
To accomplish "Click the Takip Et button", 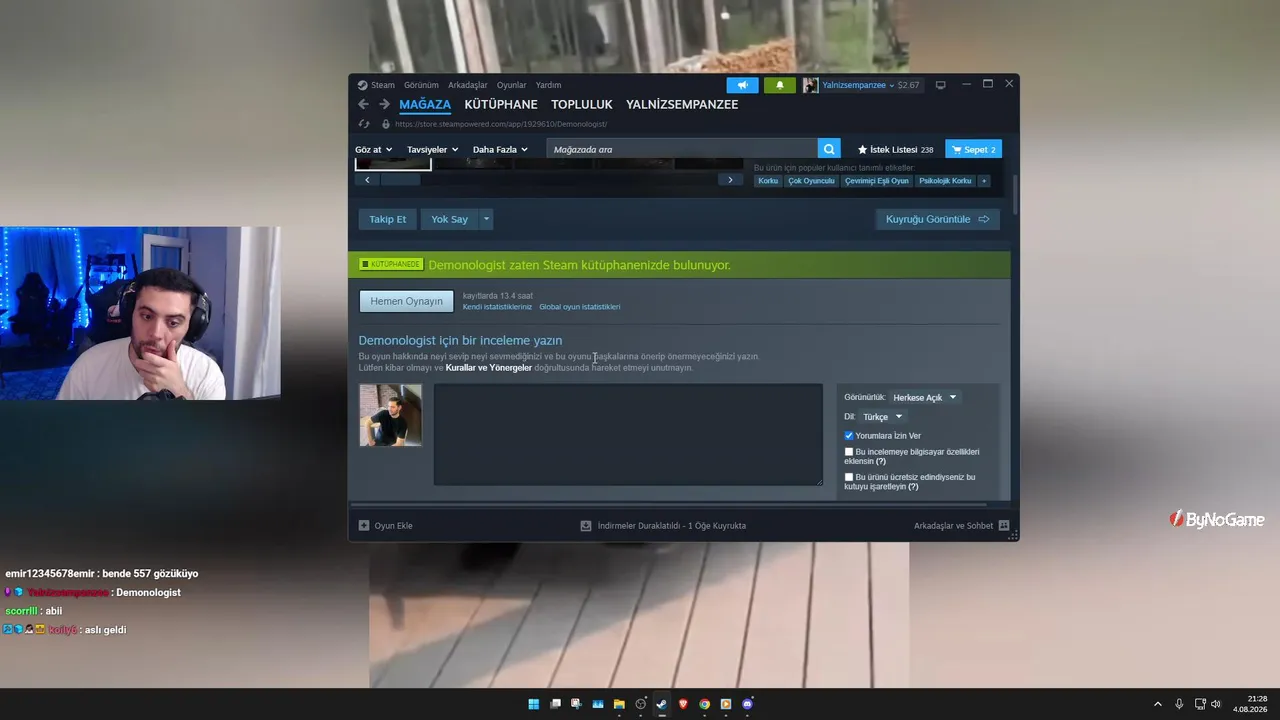I will [388, 219].
